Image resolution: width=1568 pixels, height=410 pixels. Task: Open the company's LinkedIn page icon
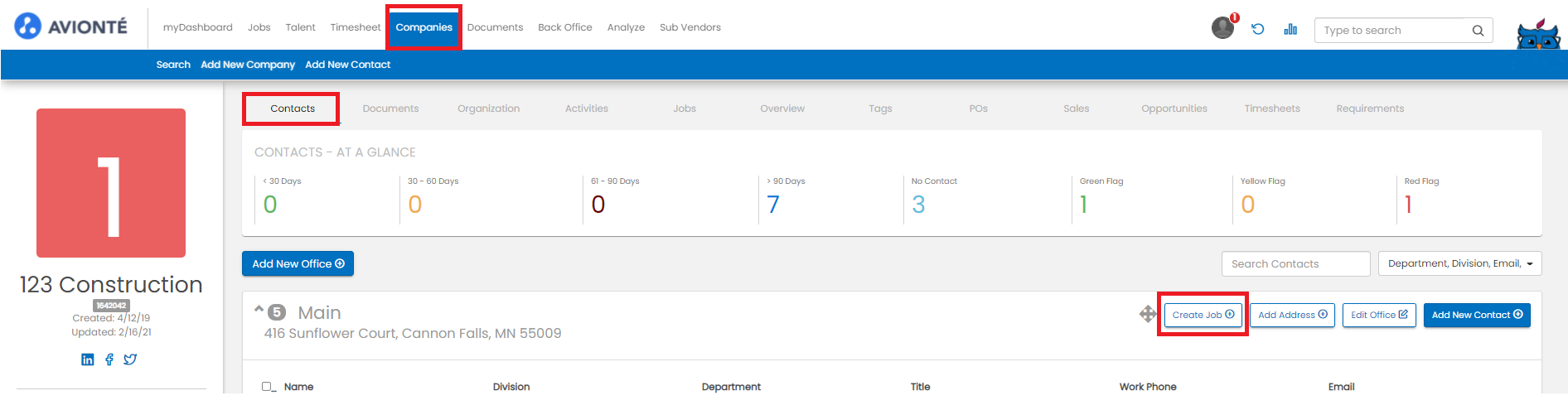(x=88, y=359)
